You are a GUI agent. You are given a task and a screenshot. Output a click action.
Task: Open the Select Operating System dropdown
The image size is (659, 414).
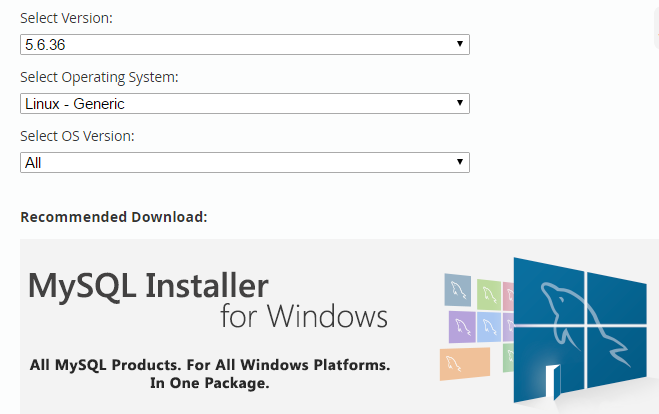click(x=245, y=103)
